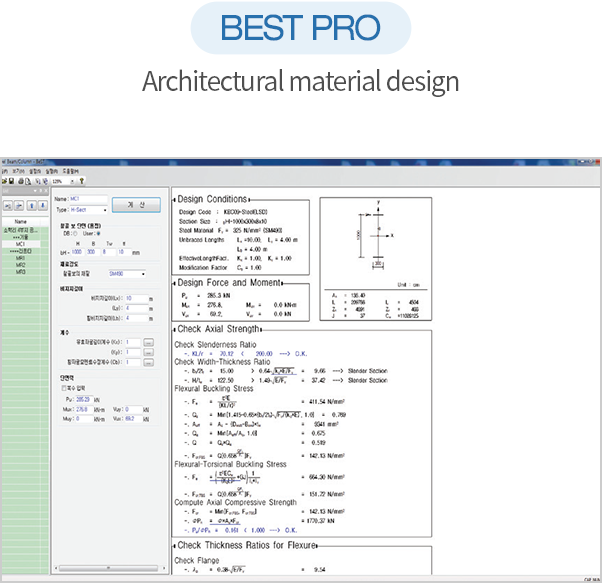Viewport: 603px width, 583px height.
Task: Click the Check Slenderness Ratio text line
Action: tap(215, 345)
